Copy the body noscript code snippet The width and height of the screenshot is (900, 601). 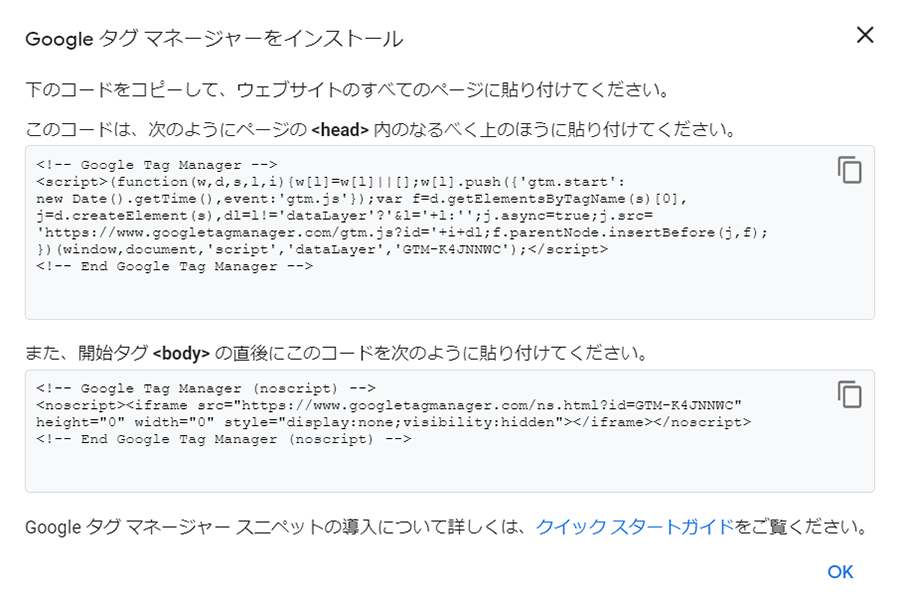click(849, 394)
